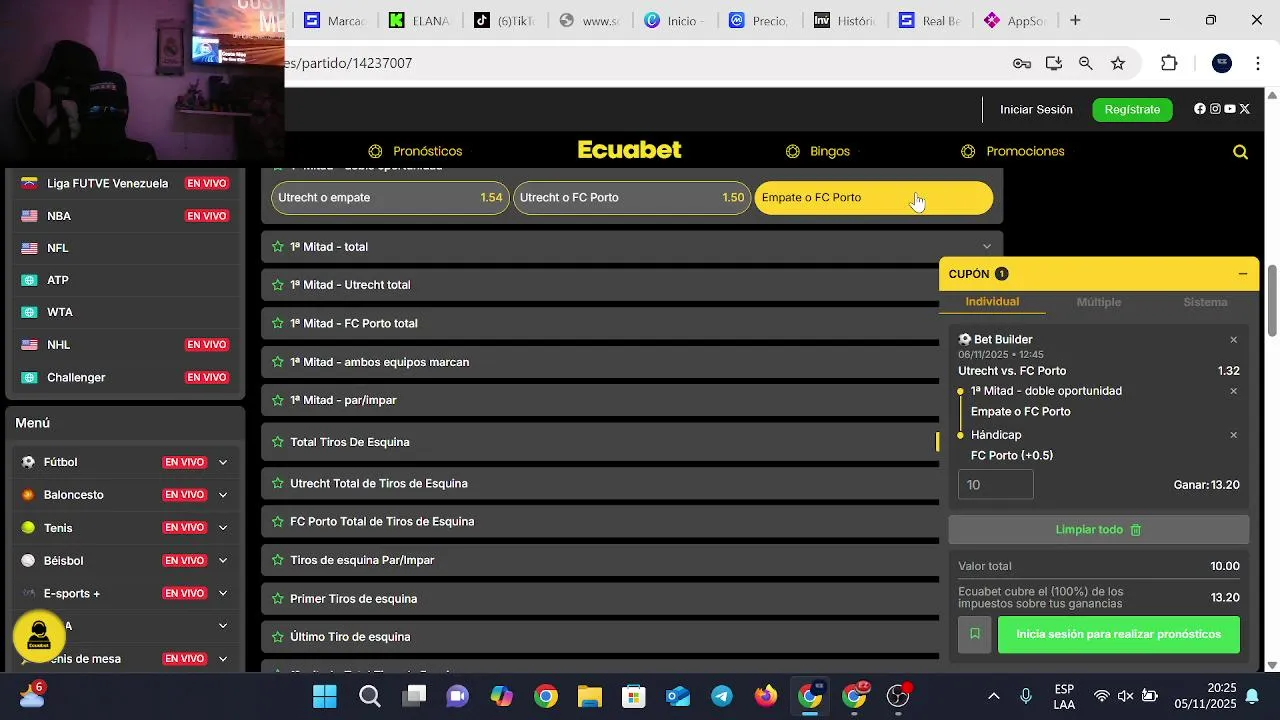
Task: Open Ecuabet X (Twitter) icon
Action: click(x=1245, y=109)
